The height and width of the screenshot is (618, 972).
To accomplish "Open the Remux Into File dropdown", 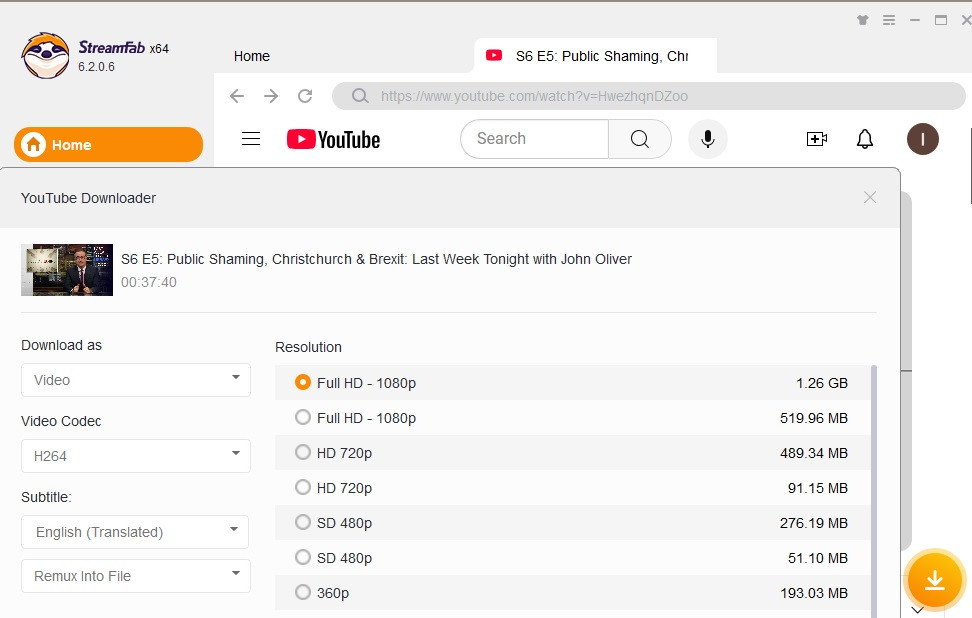I will (x=136, y=576).
